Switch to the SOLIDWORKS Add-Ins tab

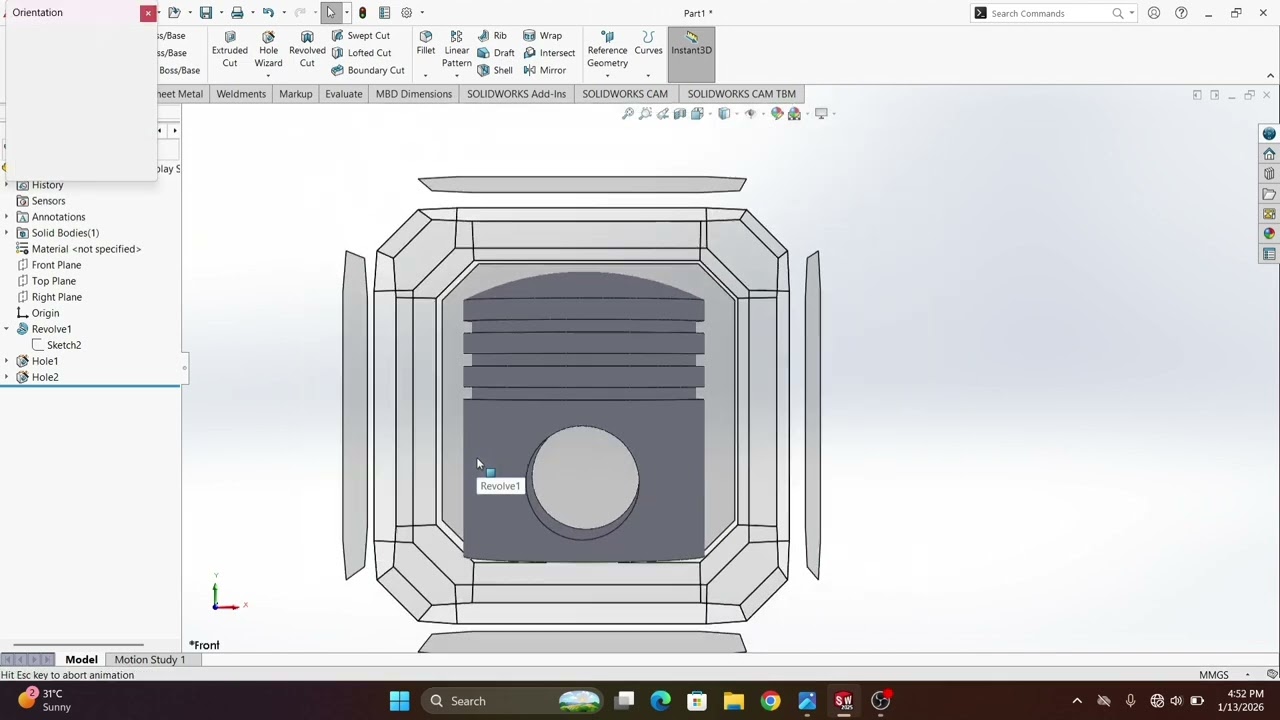516,94
